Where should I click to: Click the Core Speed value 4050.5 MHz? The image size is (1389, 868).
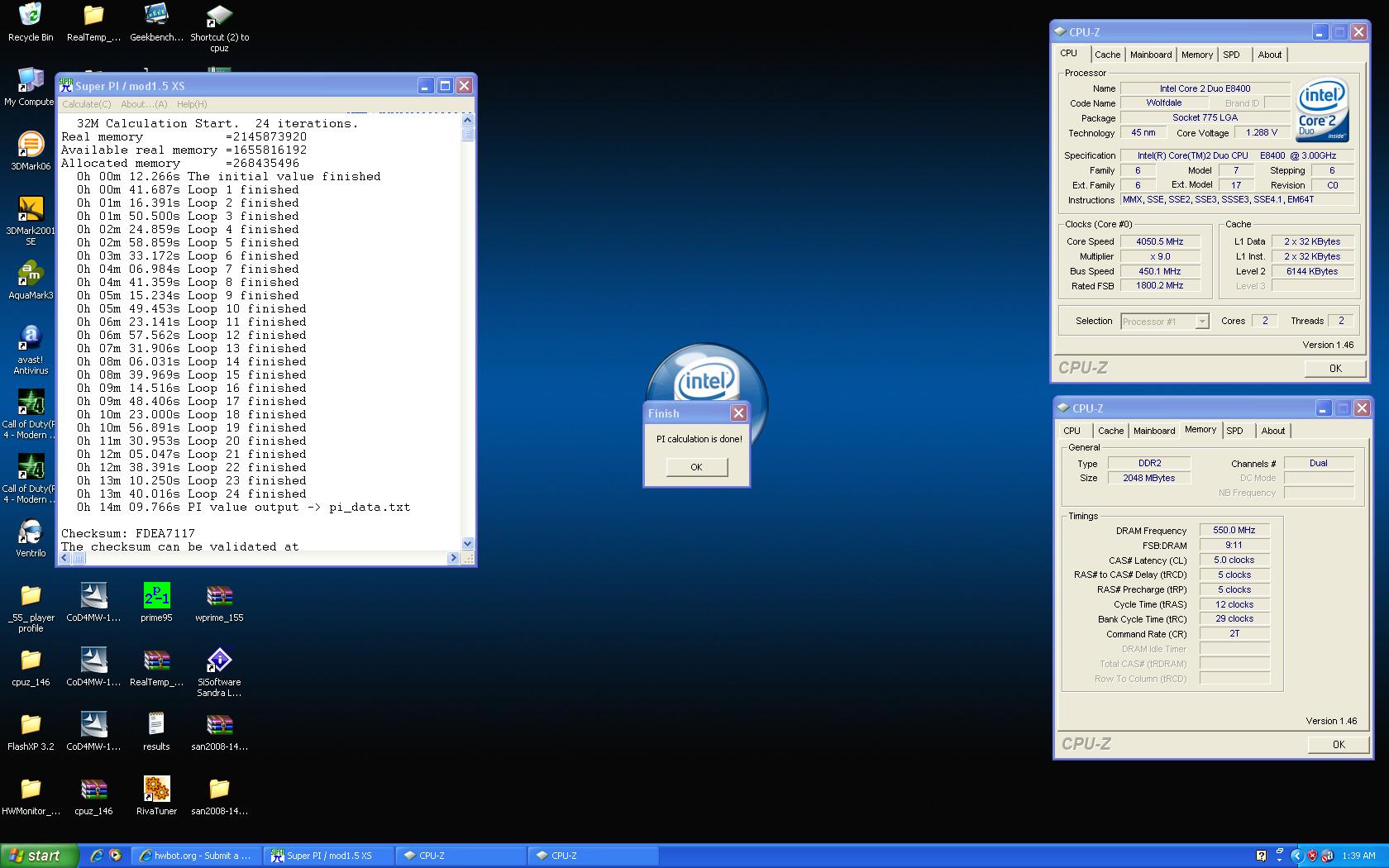click(x=1159, y=241)
